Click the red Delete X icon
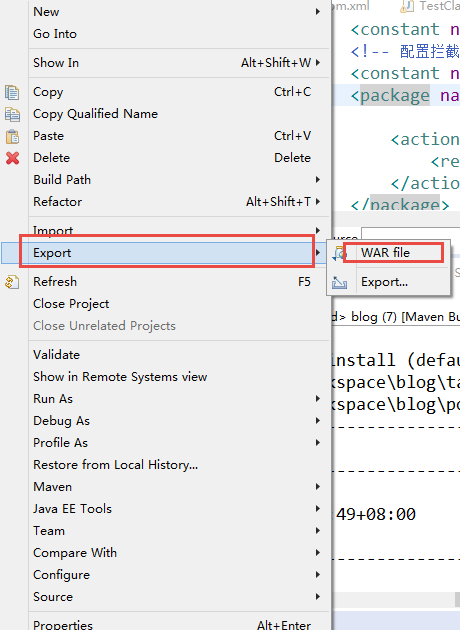The image size is (460, 630). [x=12, y=158]
